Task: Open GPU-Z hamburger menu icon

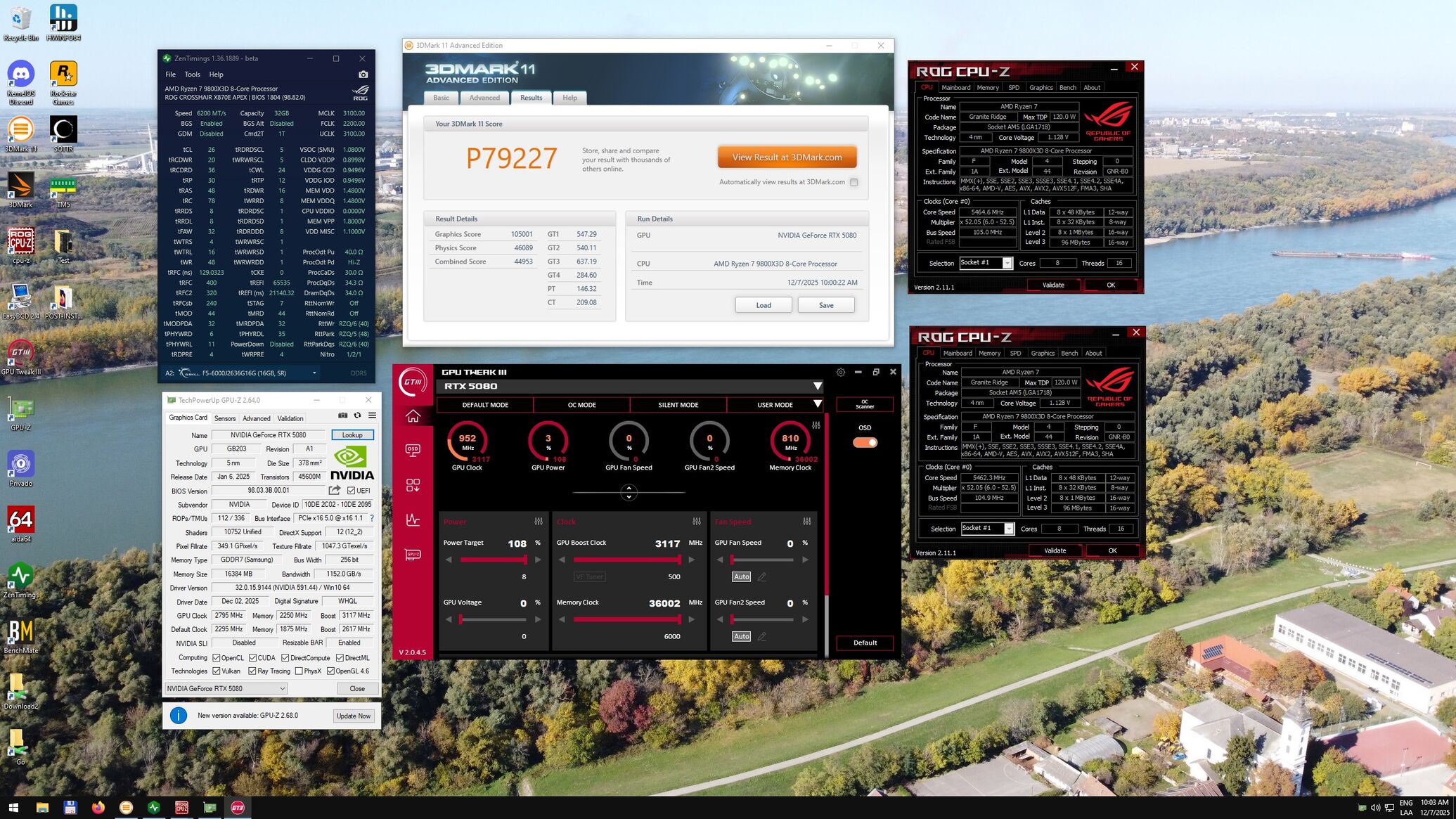Action: (372, 415)
